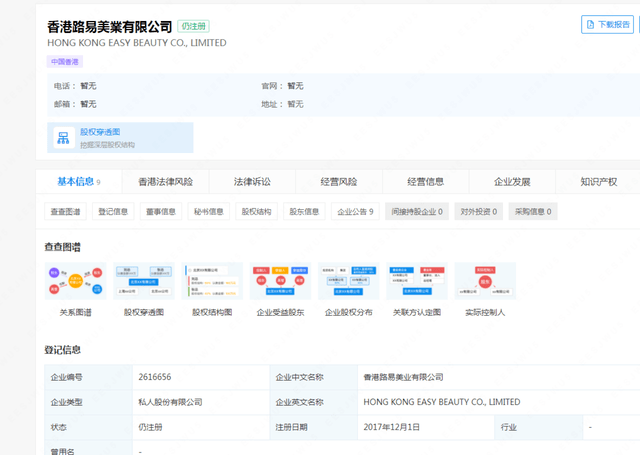The width and height of the screenshot is (640, 455).
Task: Select the 企业编号 value 2616656
Action: [x=155, y=377]
